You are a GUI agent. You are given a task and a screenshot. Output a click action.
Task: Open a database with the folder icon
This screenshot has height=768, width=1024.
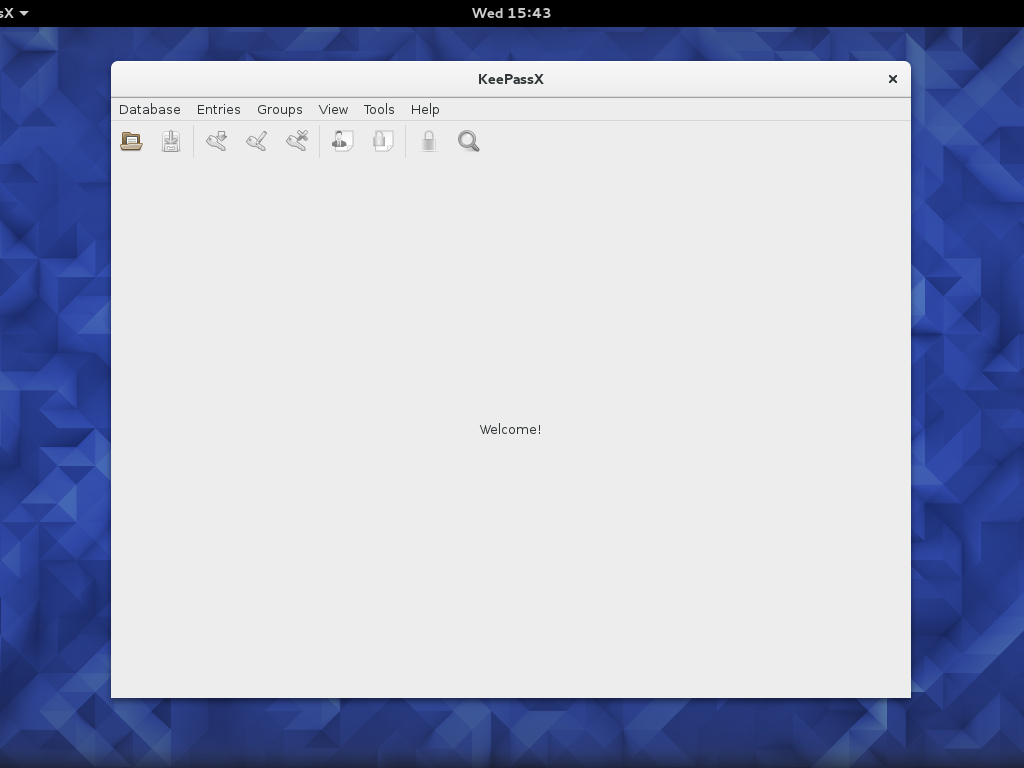tap(131, 141)
